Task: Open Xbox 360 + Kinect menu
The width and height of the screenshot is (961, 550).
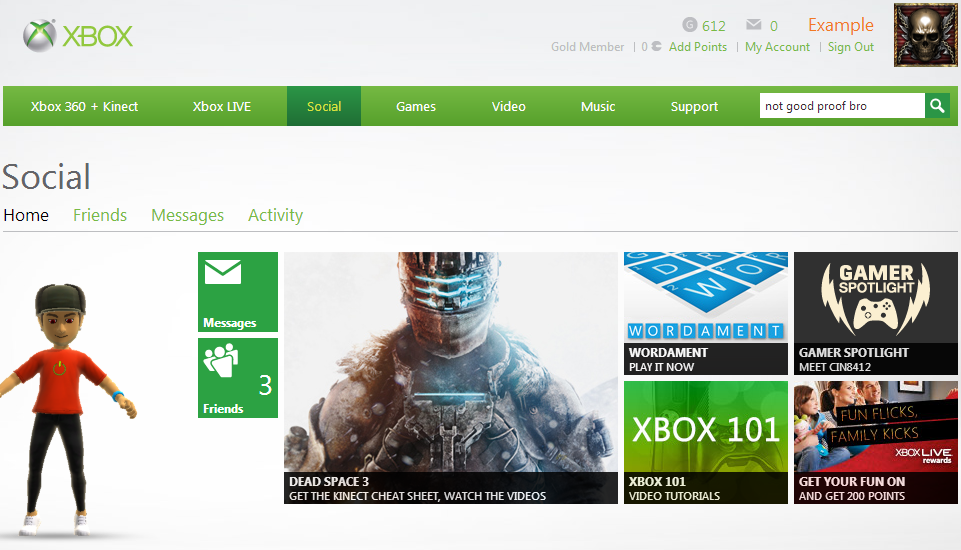Action: tap(85, 106)
